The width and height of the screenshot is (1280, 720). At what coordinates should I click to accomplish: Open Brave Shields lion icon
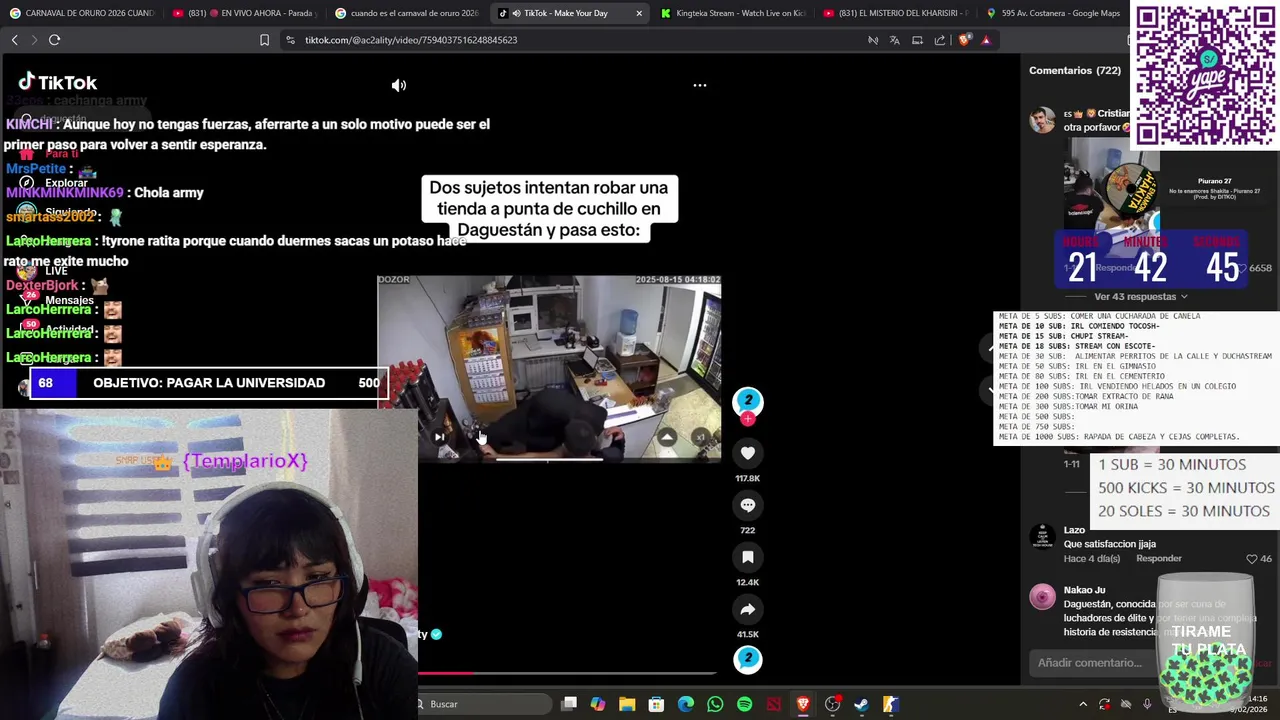click(x=964, y=40)
